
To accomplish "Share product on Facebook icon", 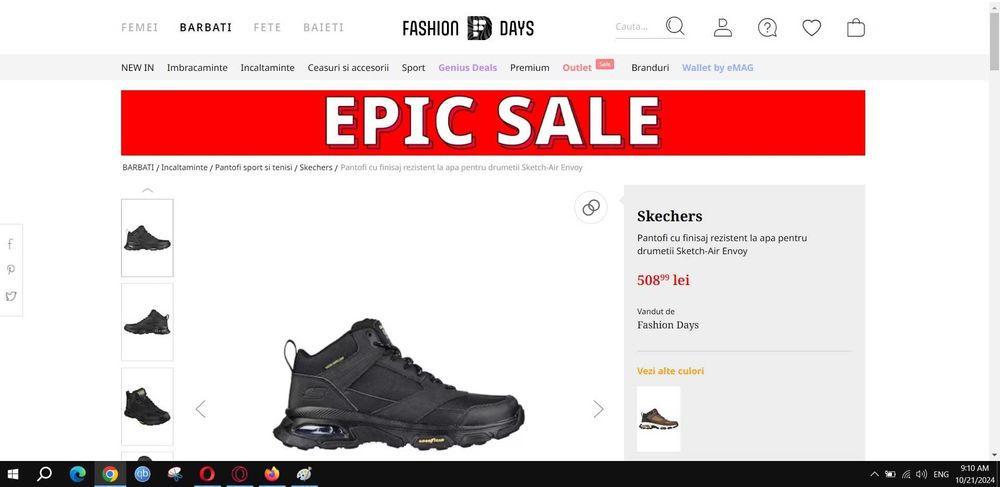I will point(10,244).
